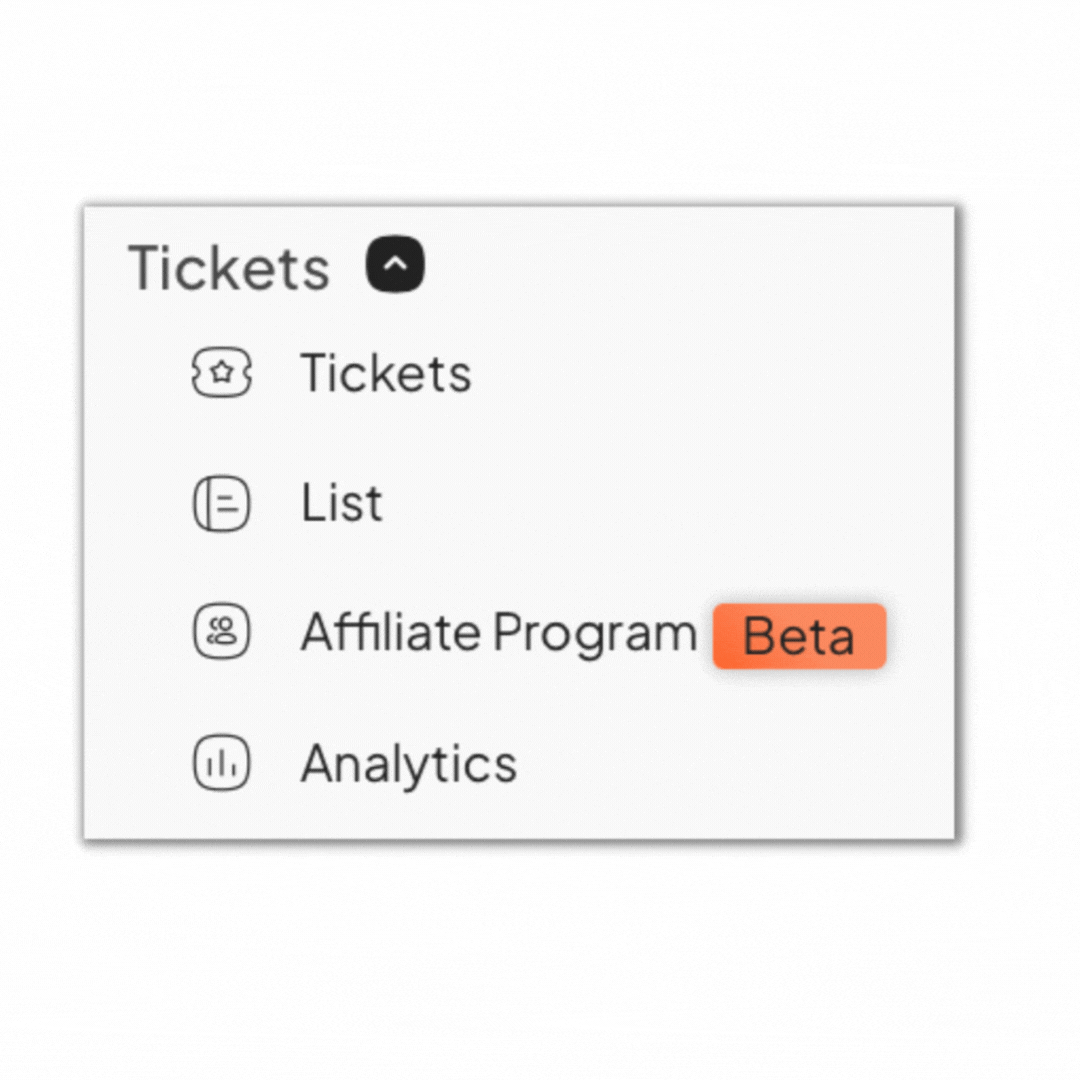Select the Affiliate Program people icon
1080x1080 pixels.
pyautogui.click(x=221, y=633)
